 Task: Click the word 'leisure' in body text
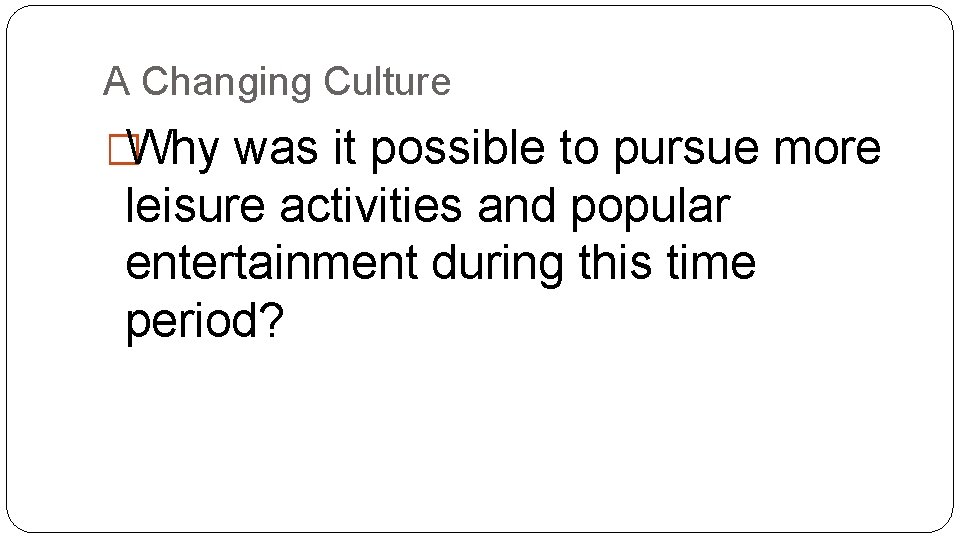click(x=195, y=206)
